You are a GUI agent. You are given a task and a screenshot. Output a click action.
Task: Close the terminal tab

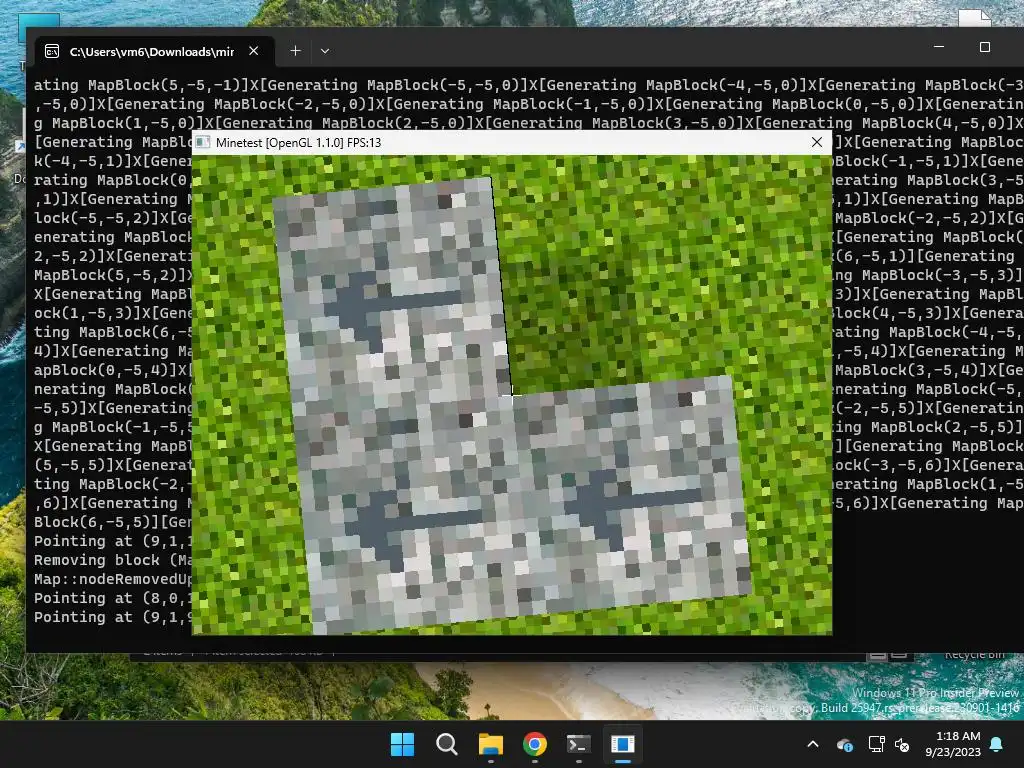click(x=254, y=51)
